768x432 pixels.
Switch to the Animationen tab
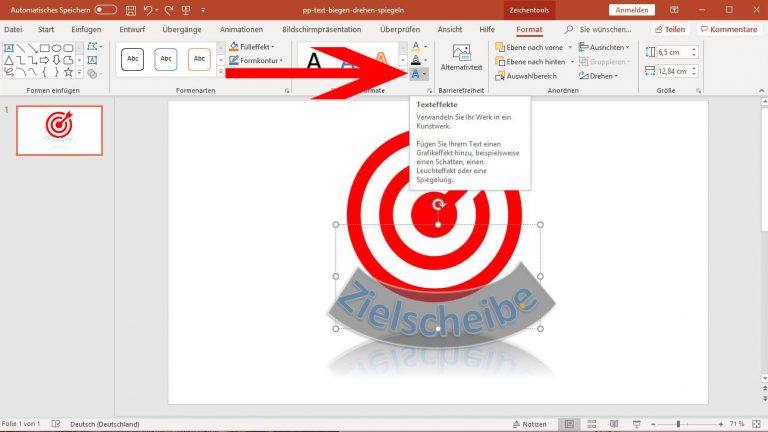coord(241,30)
